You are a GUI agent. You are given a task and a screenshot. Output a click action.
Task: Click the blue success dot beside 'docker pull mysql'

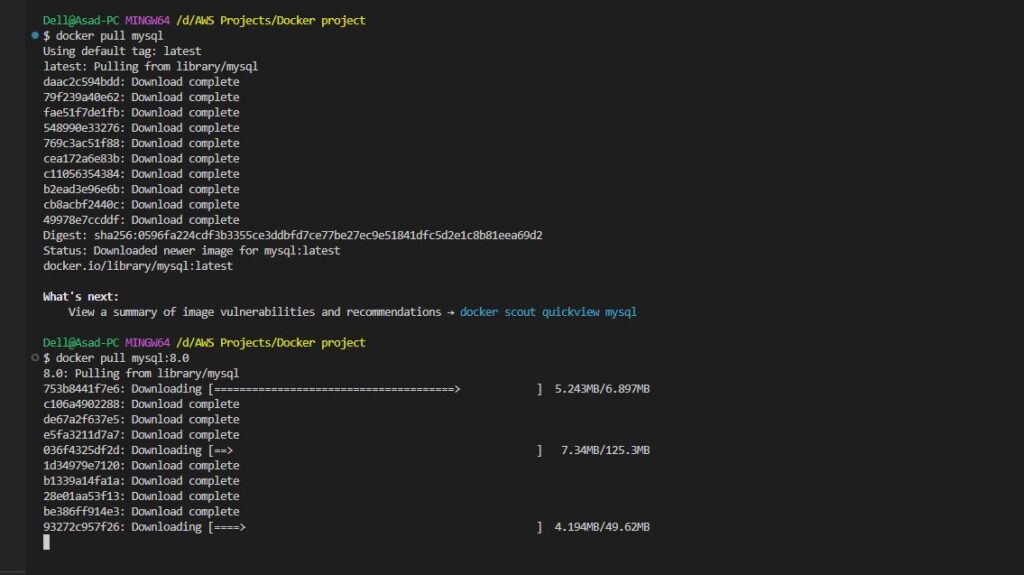coord(35,35)
